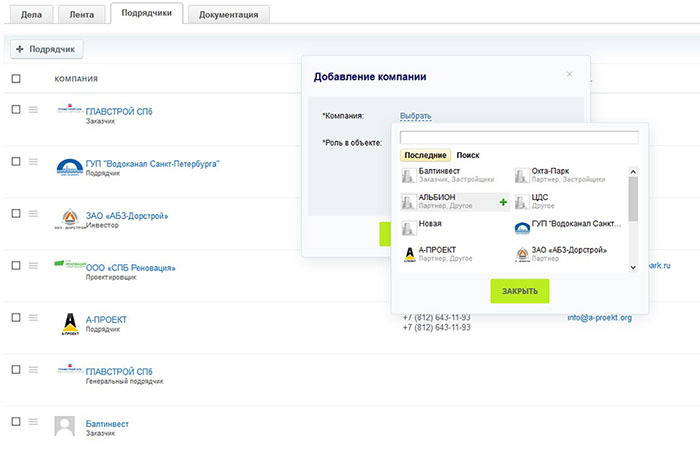Click the add Подрядчик button
Viewport: 700px width, 450px height.
pos(47,48)
